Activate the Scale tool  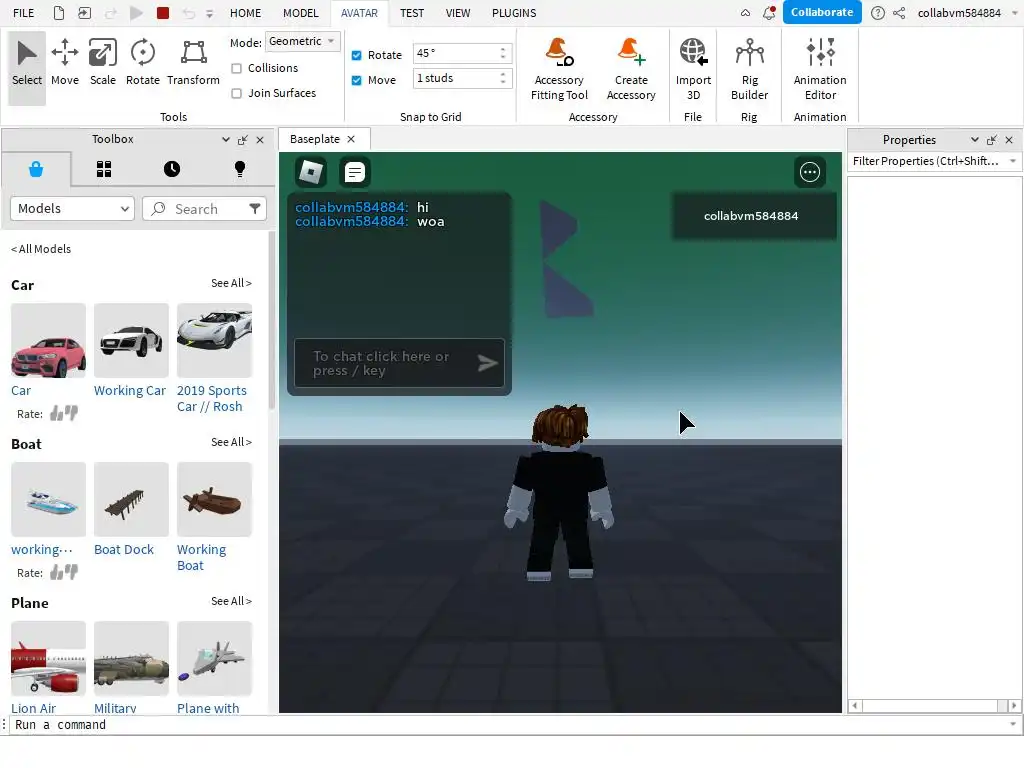[x=103, y=63]
